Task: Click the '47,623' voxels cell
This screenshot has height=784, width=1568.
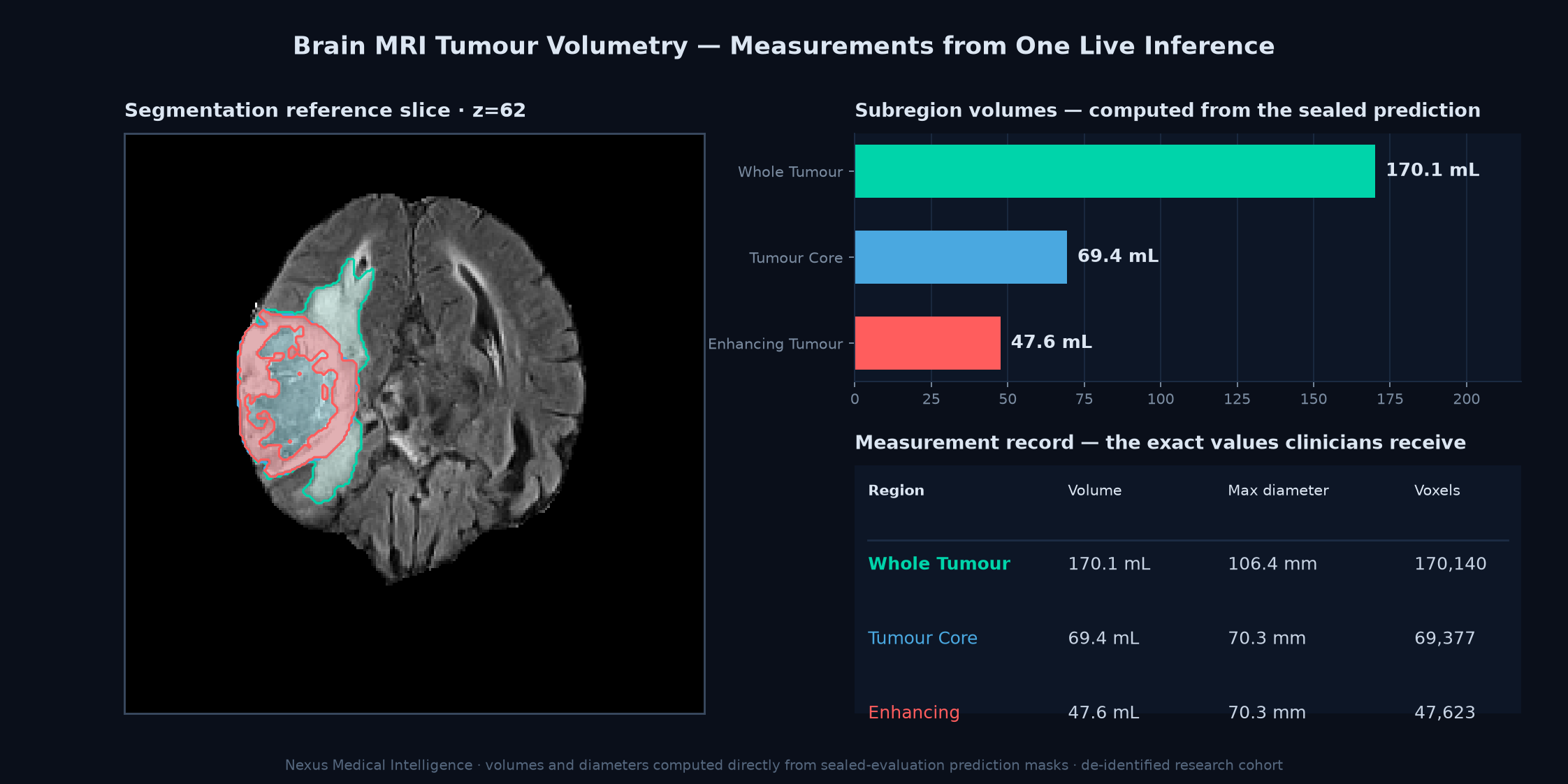Action: click(1444, 713)
